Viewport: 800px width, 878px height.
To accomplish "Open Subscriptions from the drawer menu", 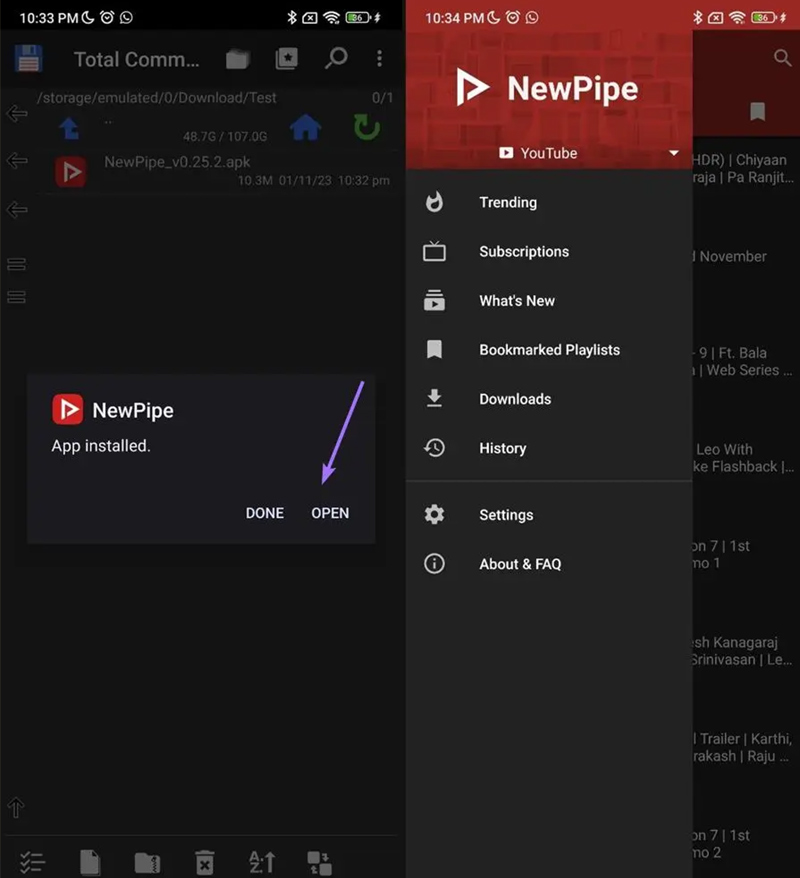I will click(x=523, y=252).
